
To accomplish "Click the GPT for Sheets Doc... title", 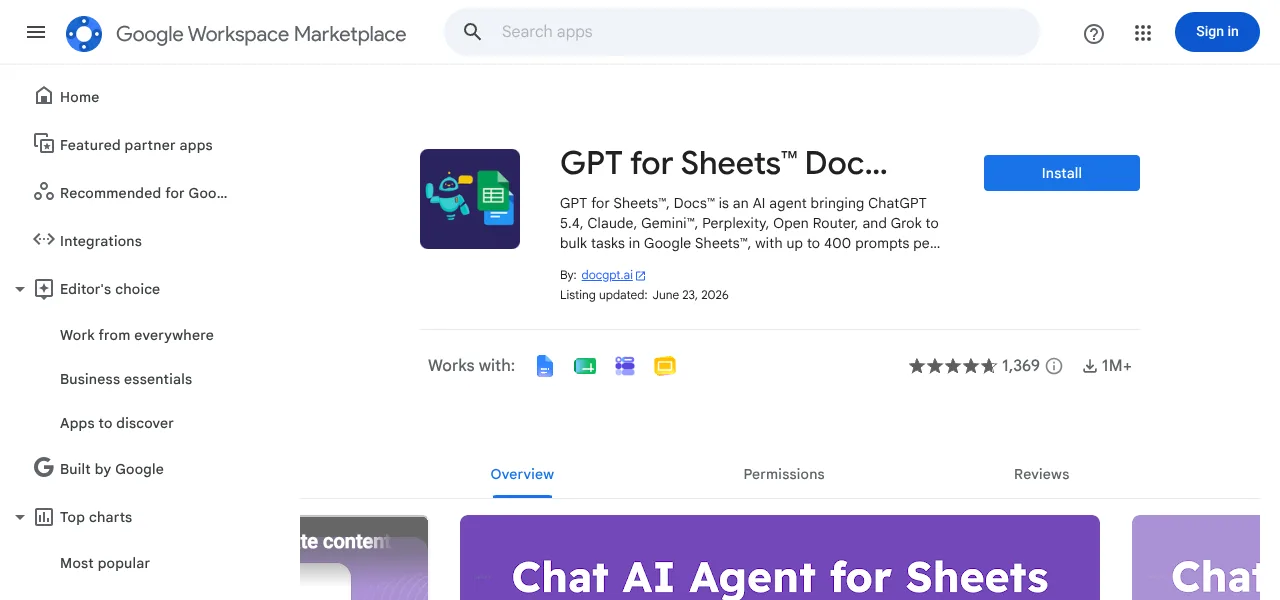I will click(723, 163).
